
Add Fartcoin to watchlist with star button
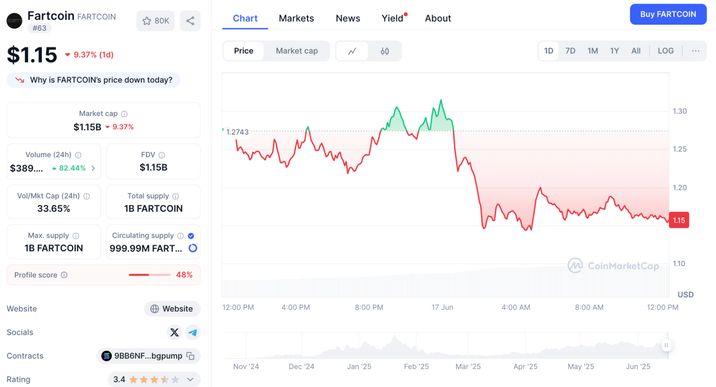pyautogui.click(x=155, y=21)
